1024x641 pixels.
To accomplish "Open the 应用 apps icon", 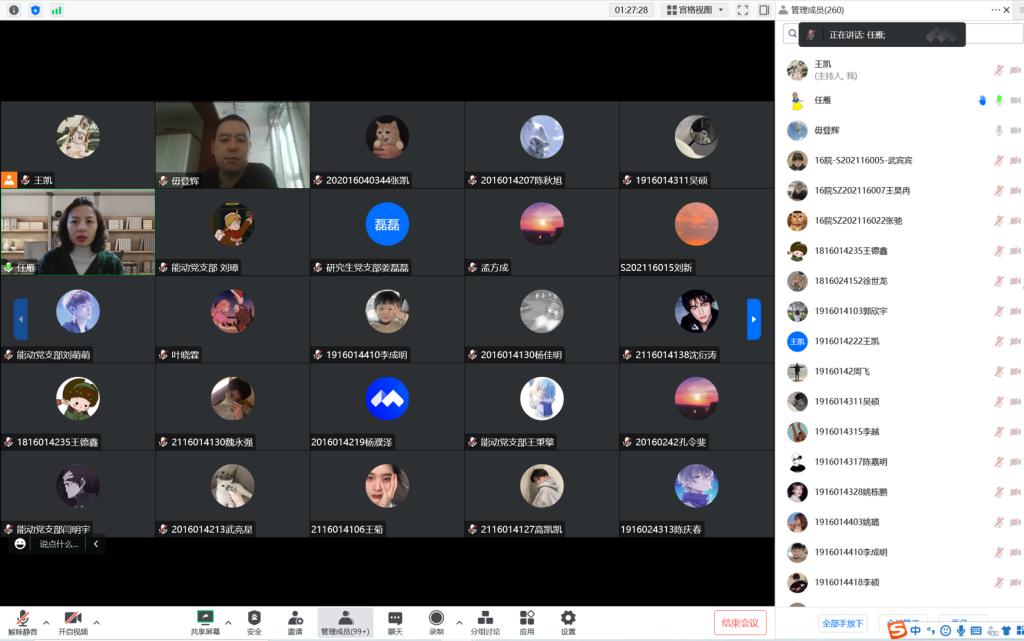I will pyautogui.click(x=527, y=622).
